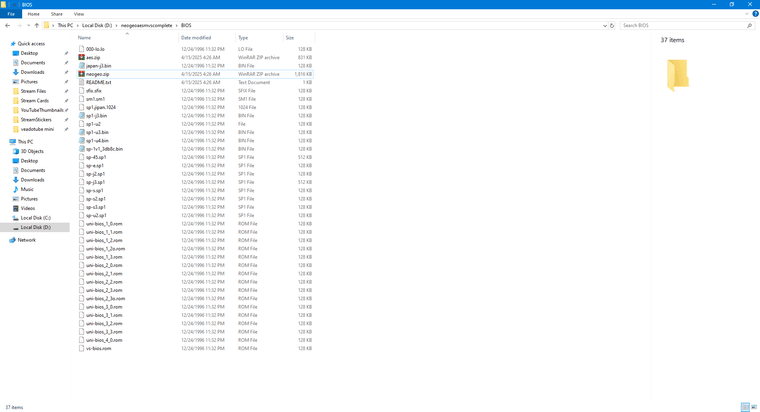The height and width of the screenshot is (412, 760).
Task: Select the README.txt text document
Action: coord(98,82)
